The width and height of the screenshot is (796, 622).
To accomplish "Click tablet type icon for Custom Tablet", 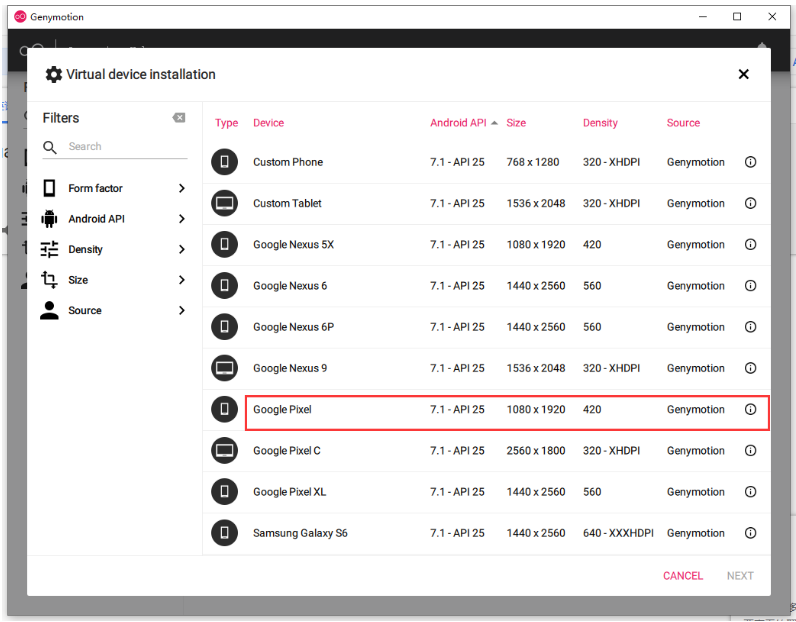I will 224,203.
